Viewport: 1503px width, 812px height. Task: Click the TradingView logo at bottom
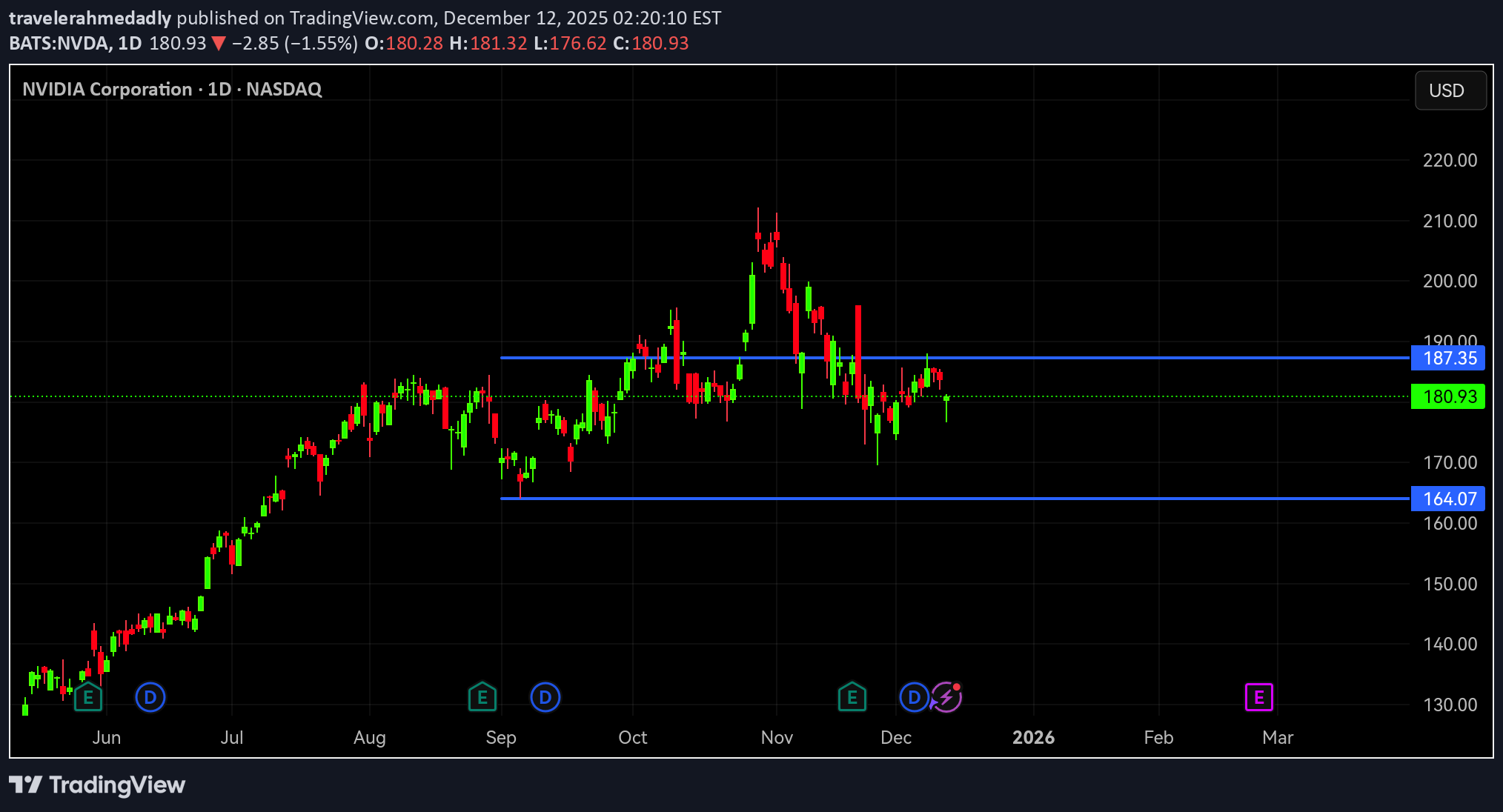point(97,785)
